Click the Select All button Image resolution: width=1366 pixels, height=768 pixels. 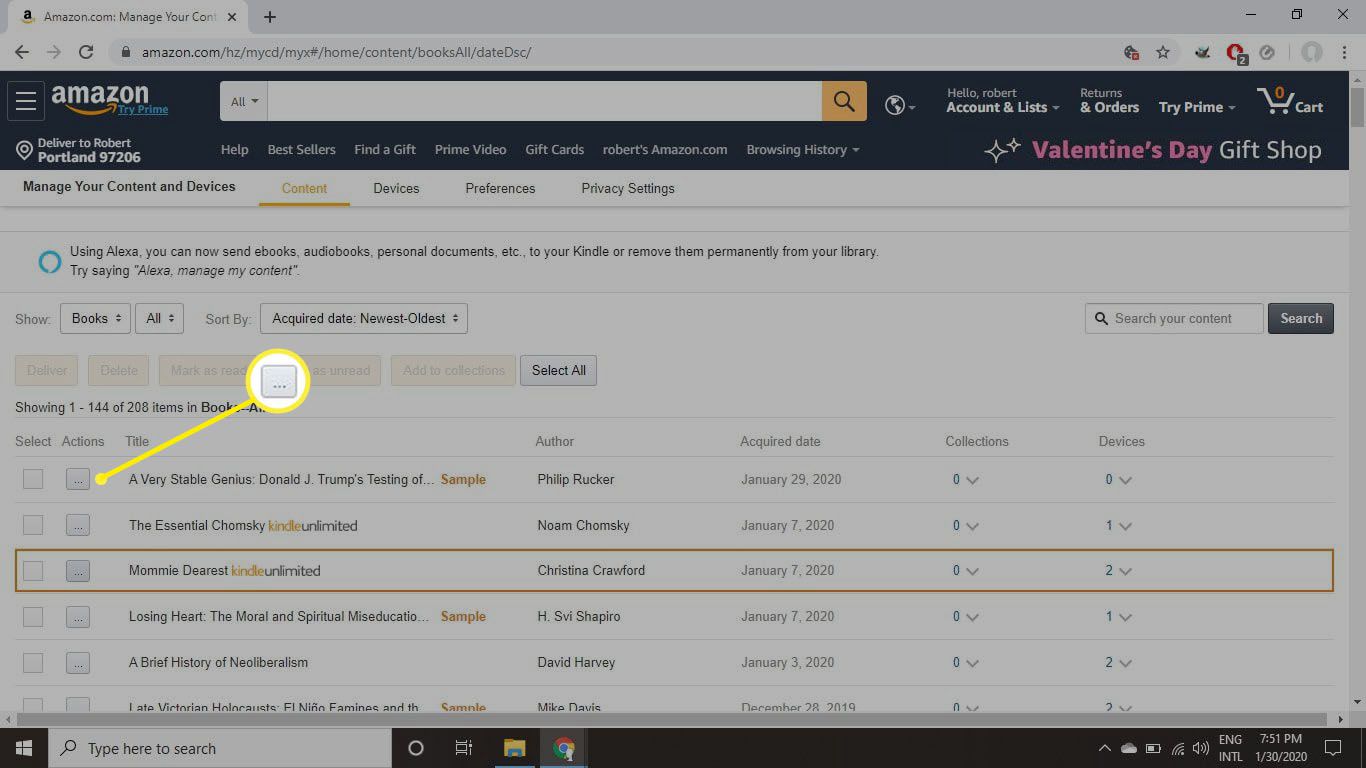558,370
